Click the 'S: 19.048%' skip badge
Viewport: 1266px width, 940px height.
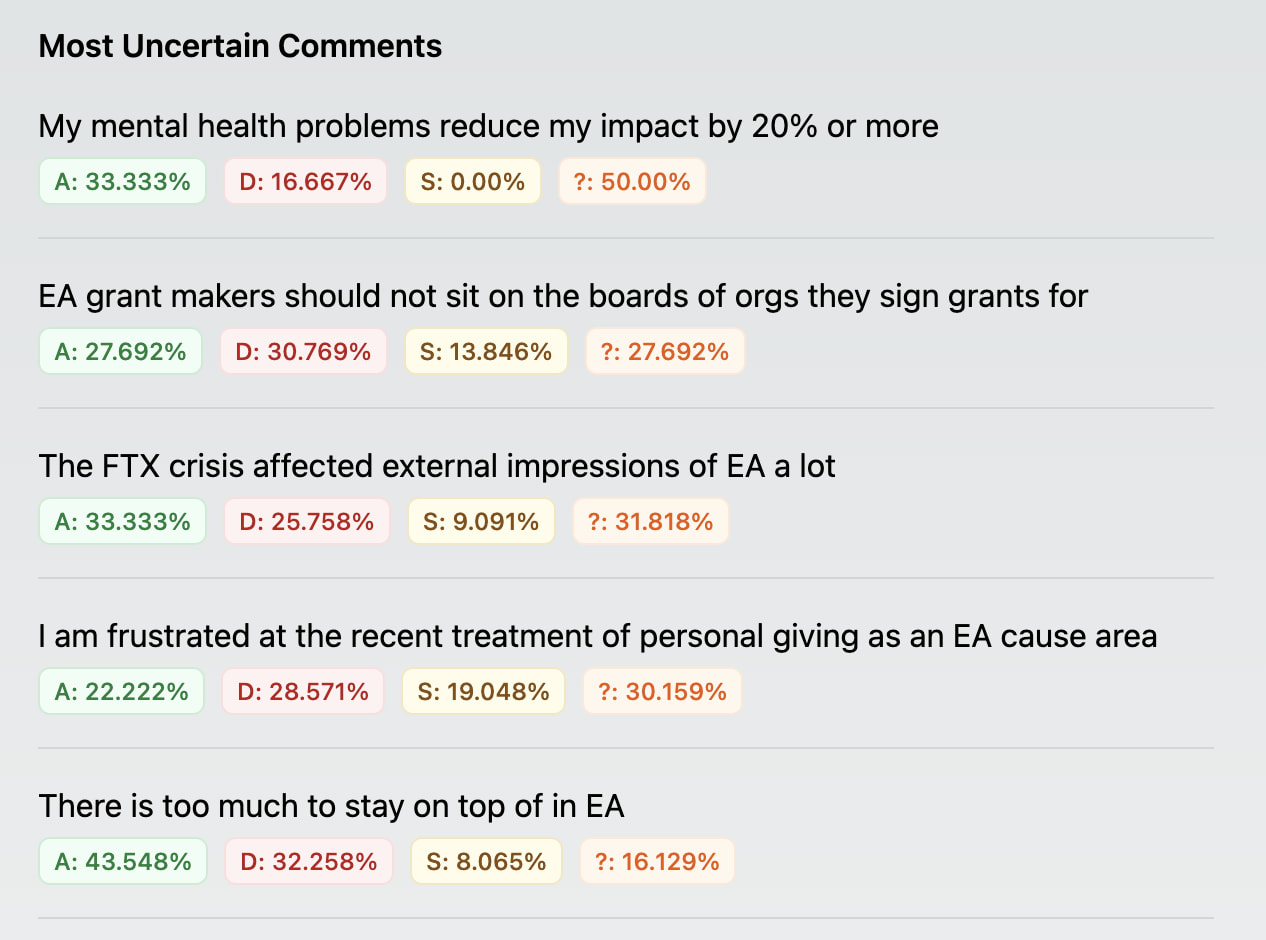tap(483, 691)
